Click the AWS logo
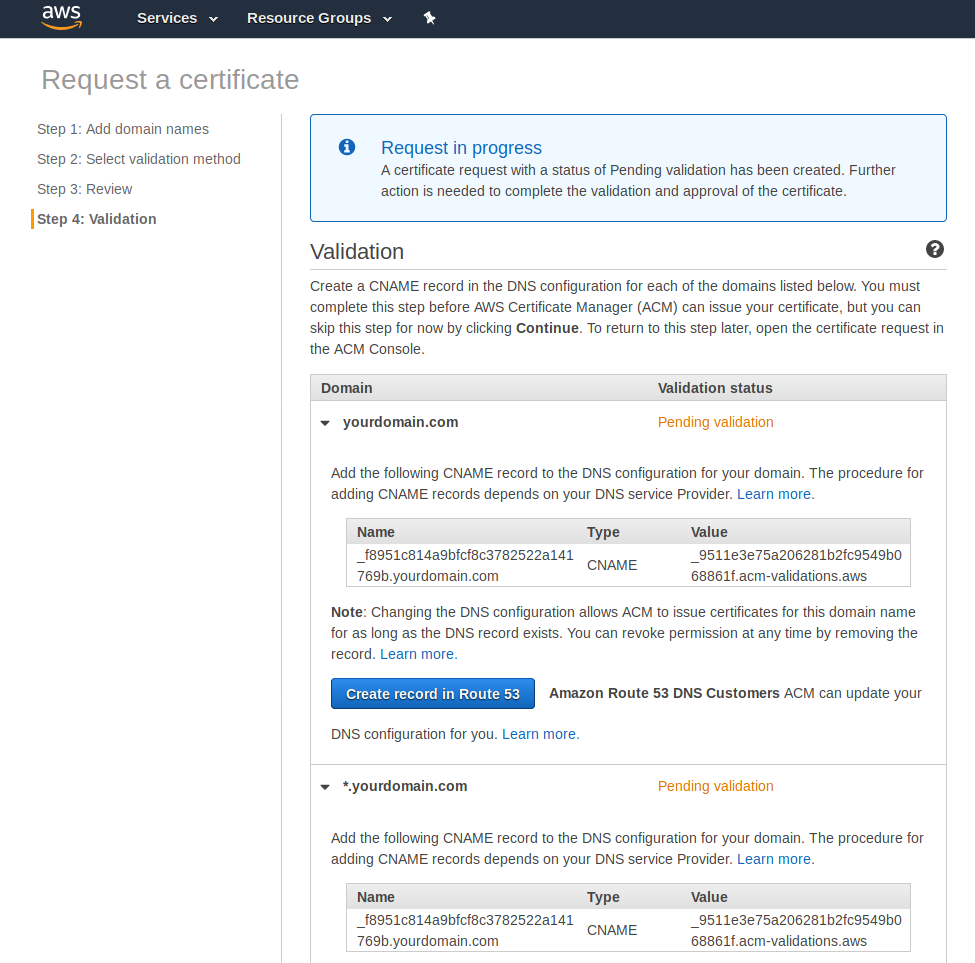Image resolution: width=975 pixels, height=963 pixels. tap(62, 17)
